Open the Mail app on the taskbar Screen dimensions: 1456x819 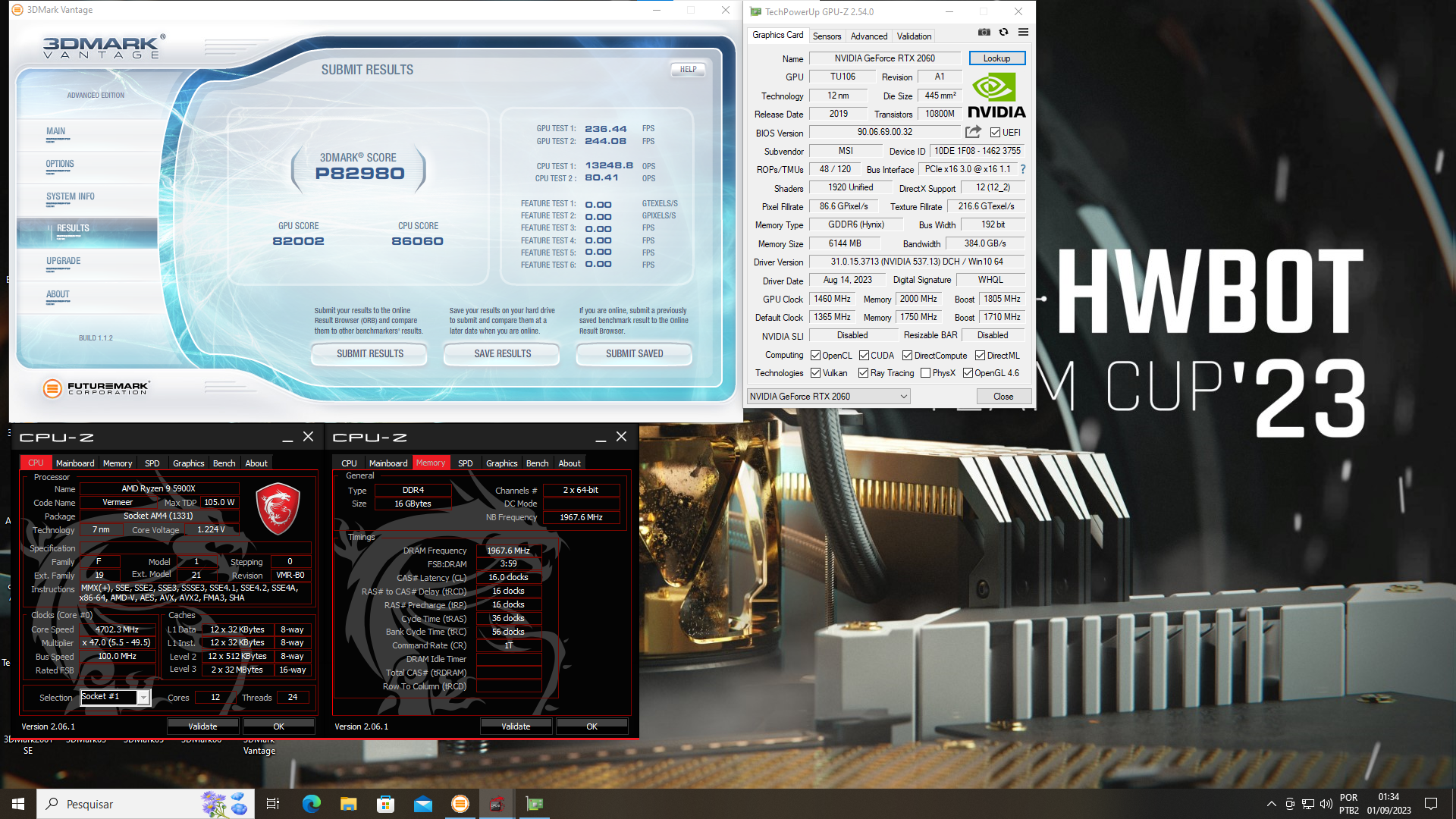tap(422, 804)
